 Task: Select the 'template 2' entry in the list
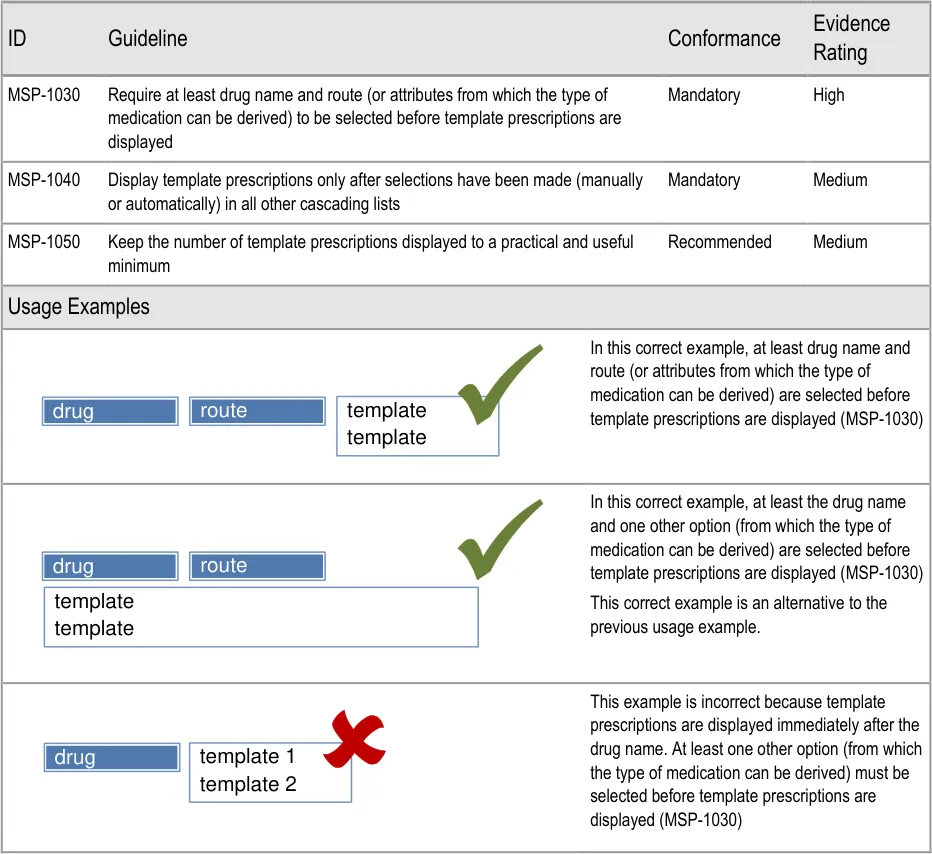click(248, 784)
